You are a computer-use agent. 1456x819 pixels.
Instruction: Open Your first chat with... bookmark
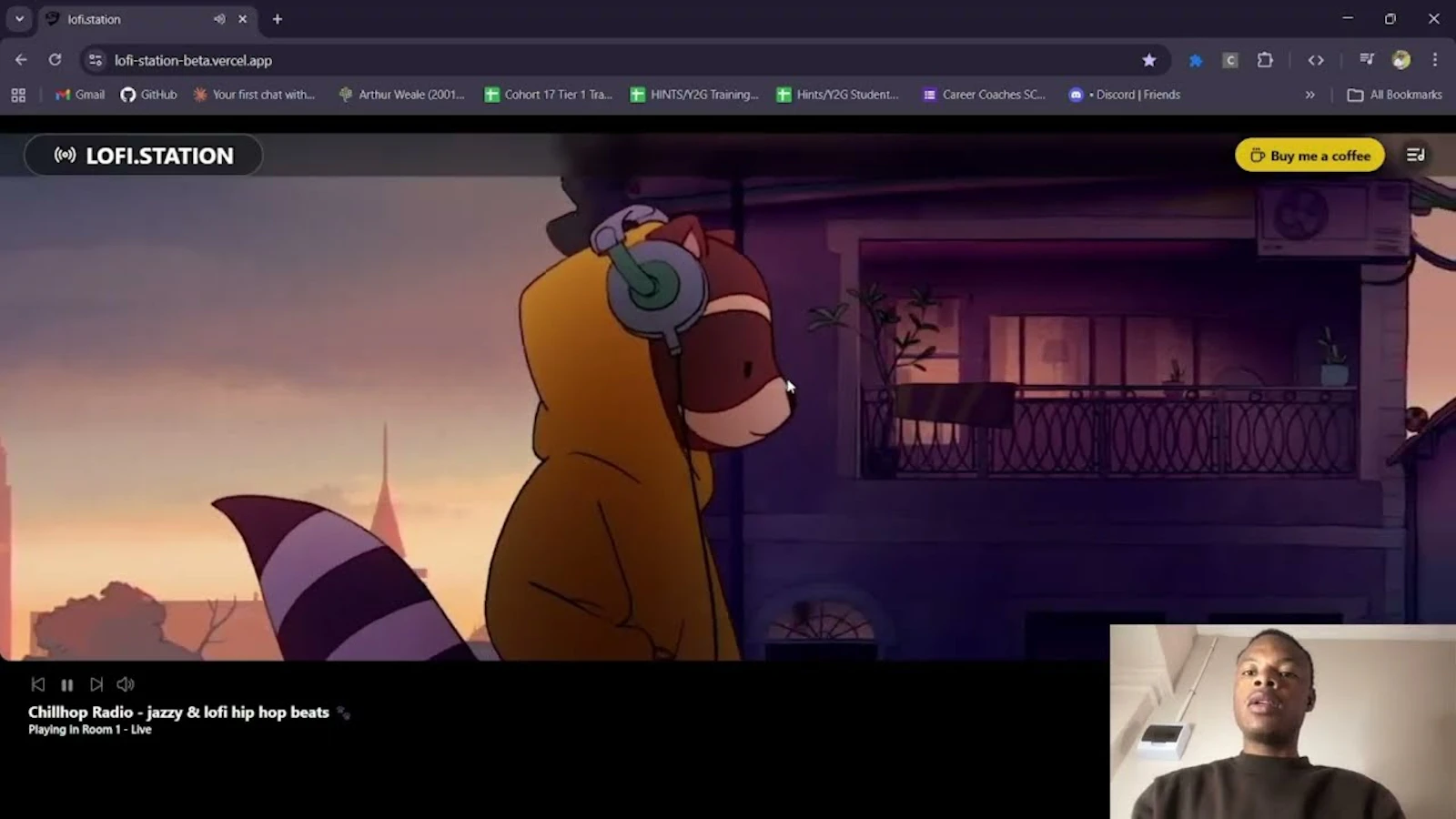point(254,95)
